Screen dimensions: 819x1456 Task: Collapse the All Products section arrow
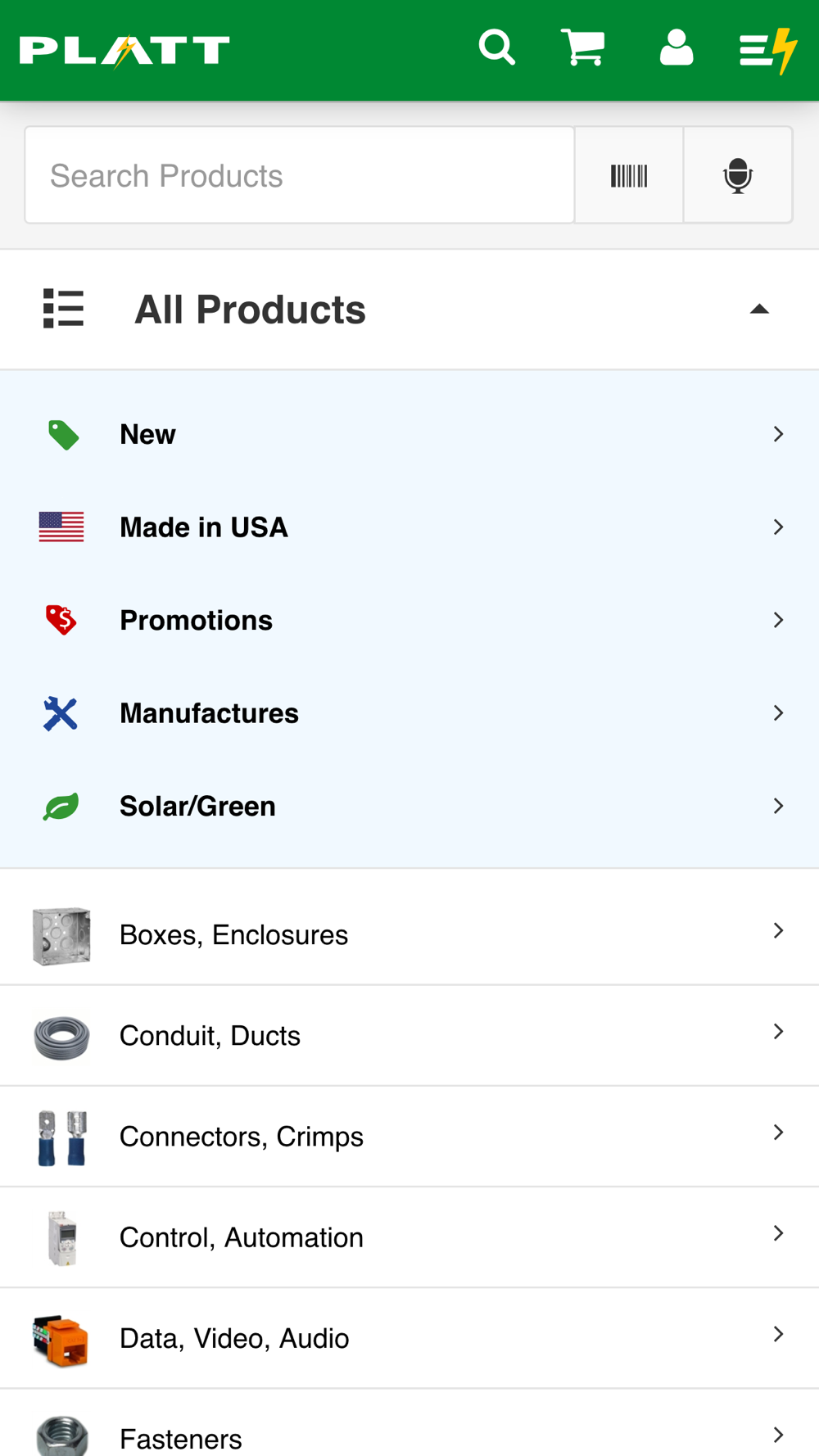(x=759, y=310)
